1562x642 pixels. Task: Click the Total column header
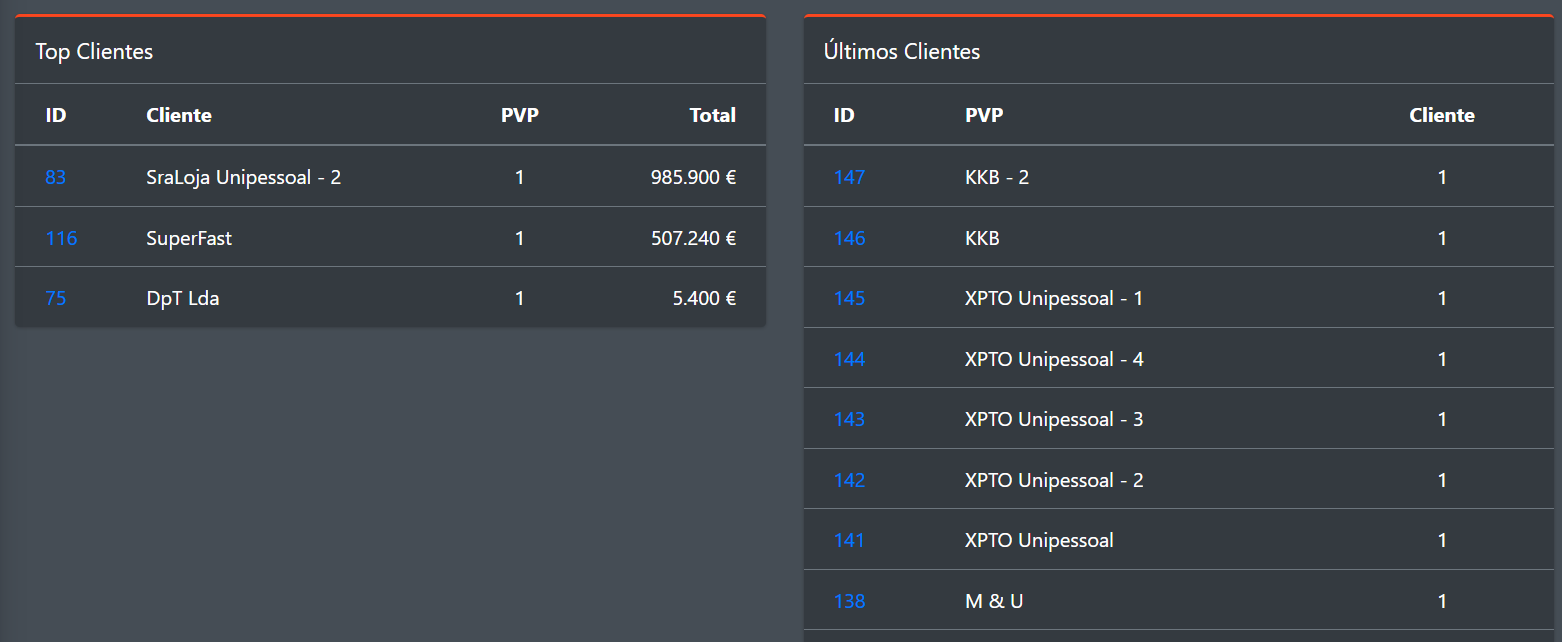pyautogui.click(x=712, y=115)
